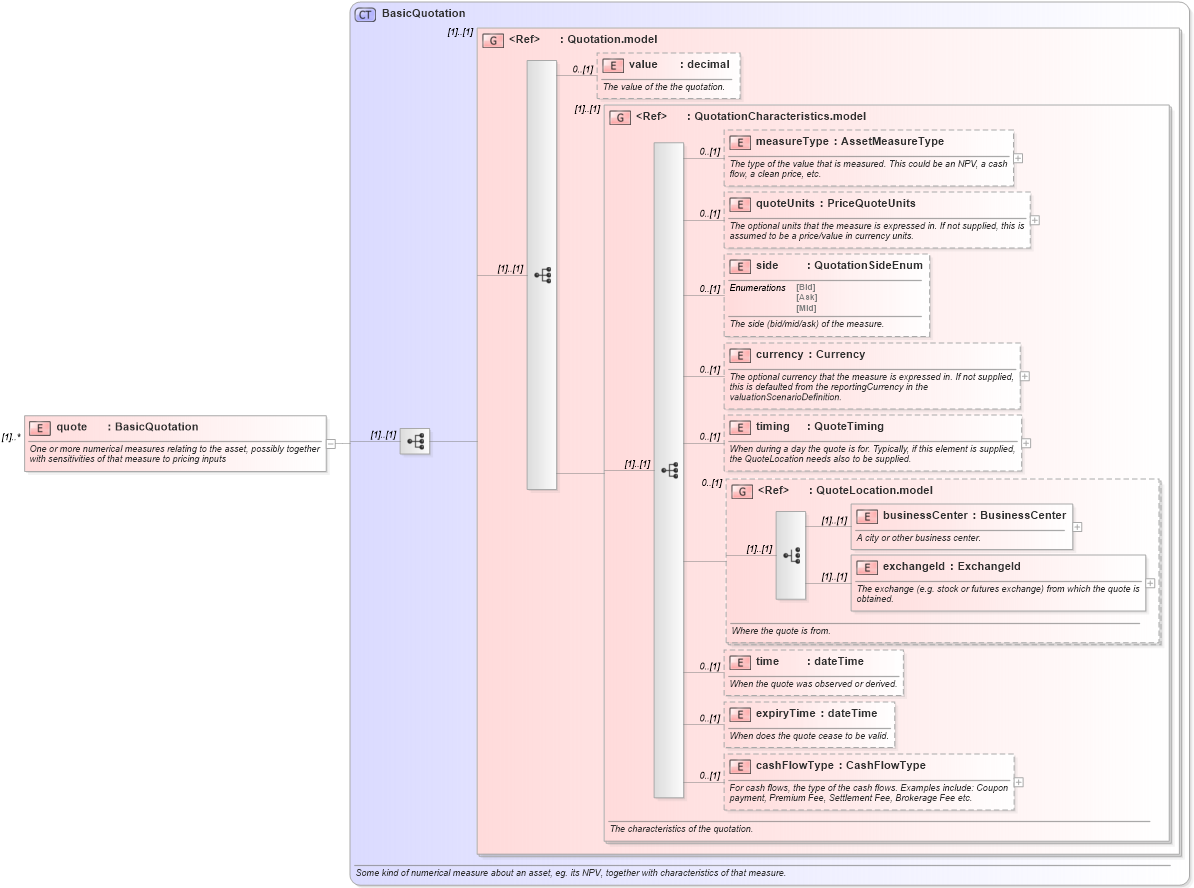Viewport: 1194px width, 888px height.
Task: Click the QuotationSideEnum type name
Action: pos(868,265)
